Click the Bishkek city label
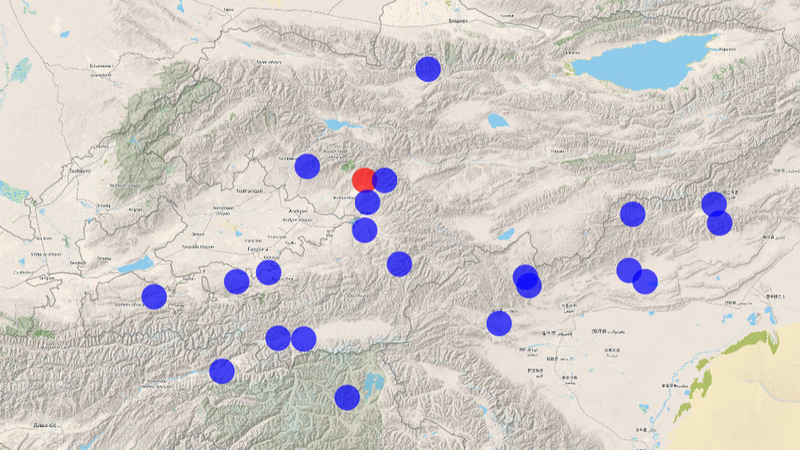 [457, 20]
